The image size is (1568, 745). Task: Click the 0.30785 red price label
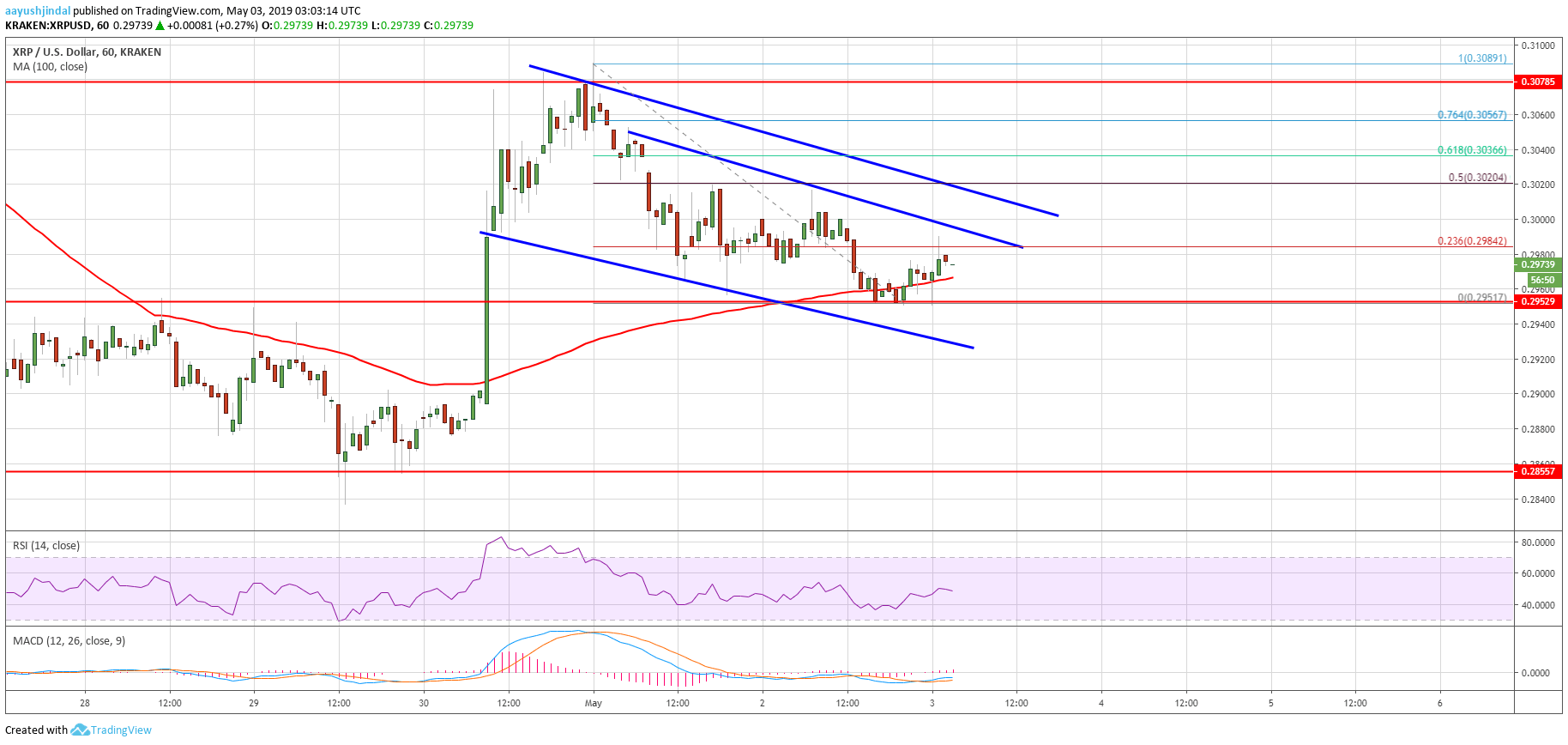tap(1538, 82)
